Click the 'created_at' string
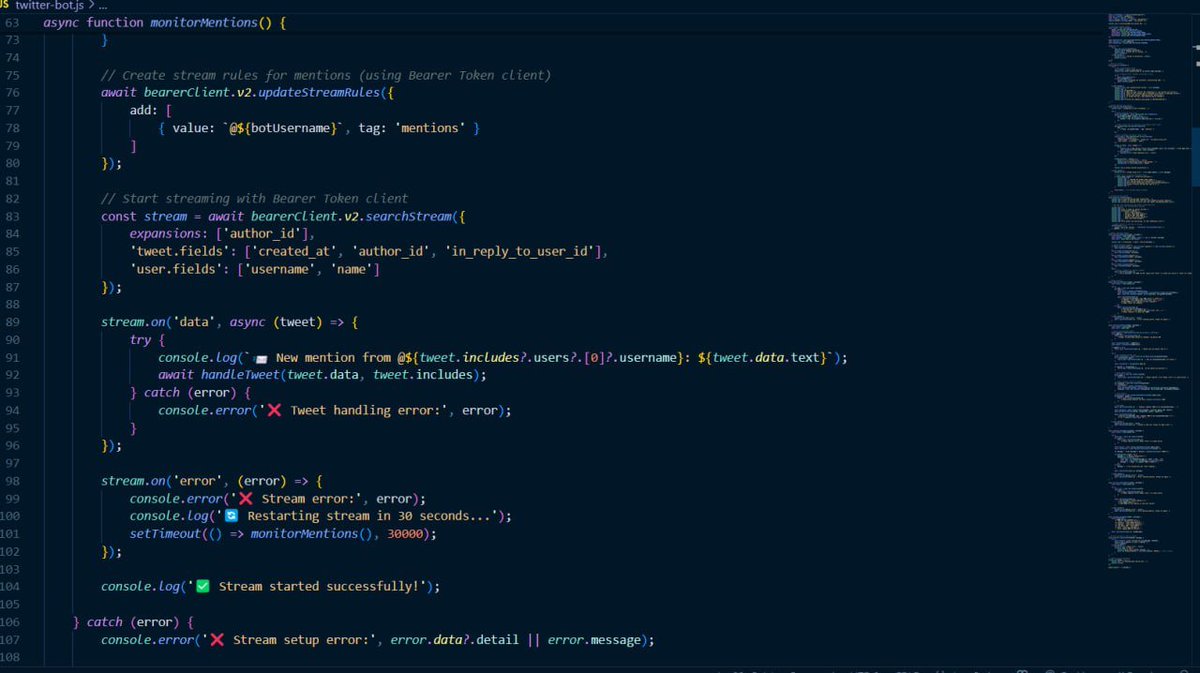The height and width of the screenshot is (673, 1200). [x=295, y=251]
